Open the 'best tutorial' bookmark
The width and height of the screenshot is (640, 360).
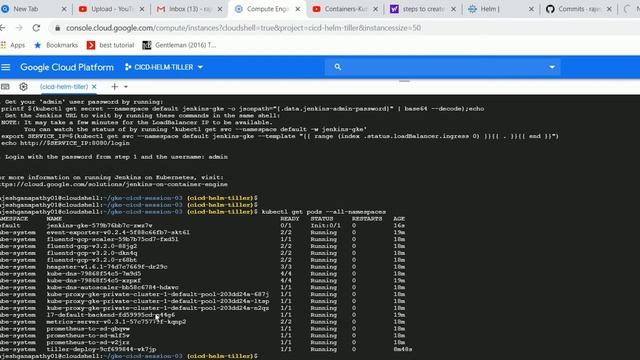coord(111,45)
